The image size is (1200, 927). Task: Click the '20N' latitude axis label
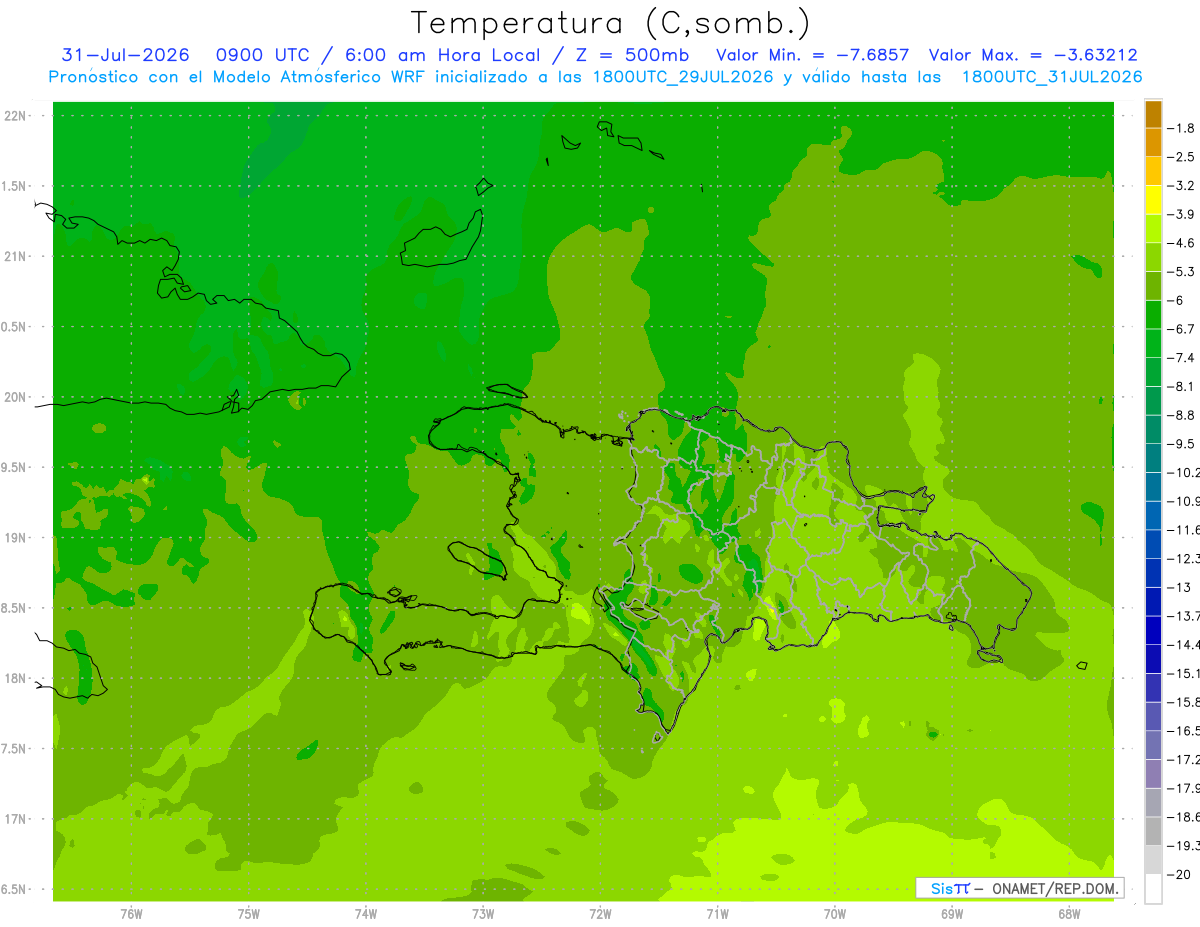click(15, 397)
